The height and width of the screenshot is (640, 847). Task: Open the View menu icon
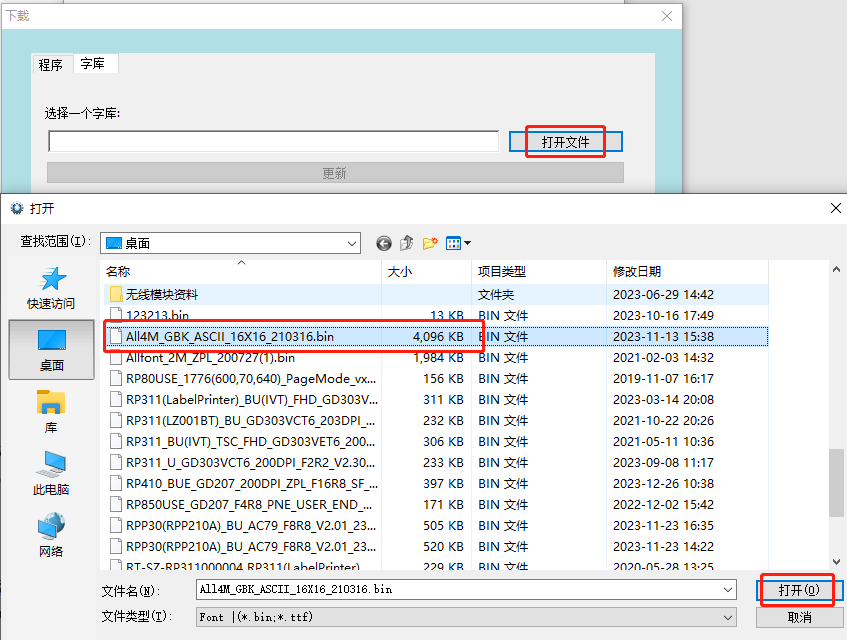(458, 243)
